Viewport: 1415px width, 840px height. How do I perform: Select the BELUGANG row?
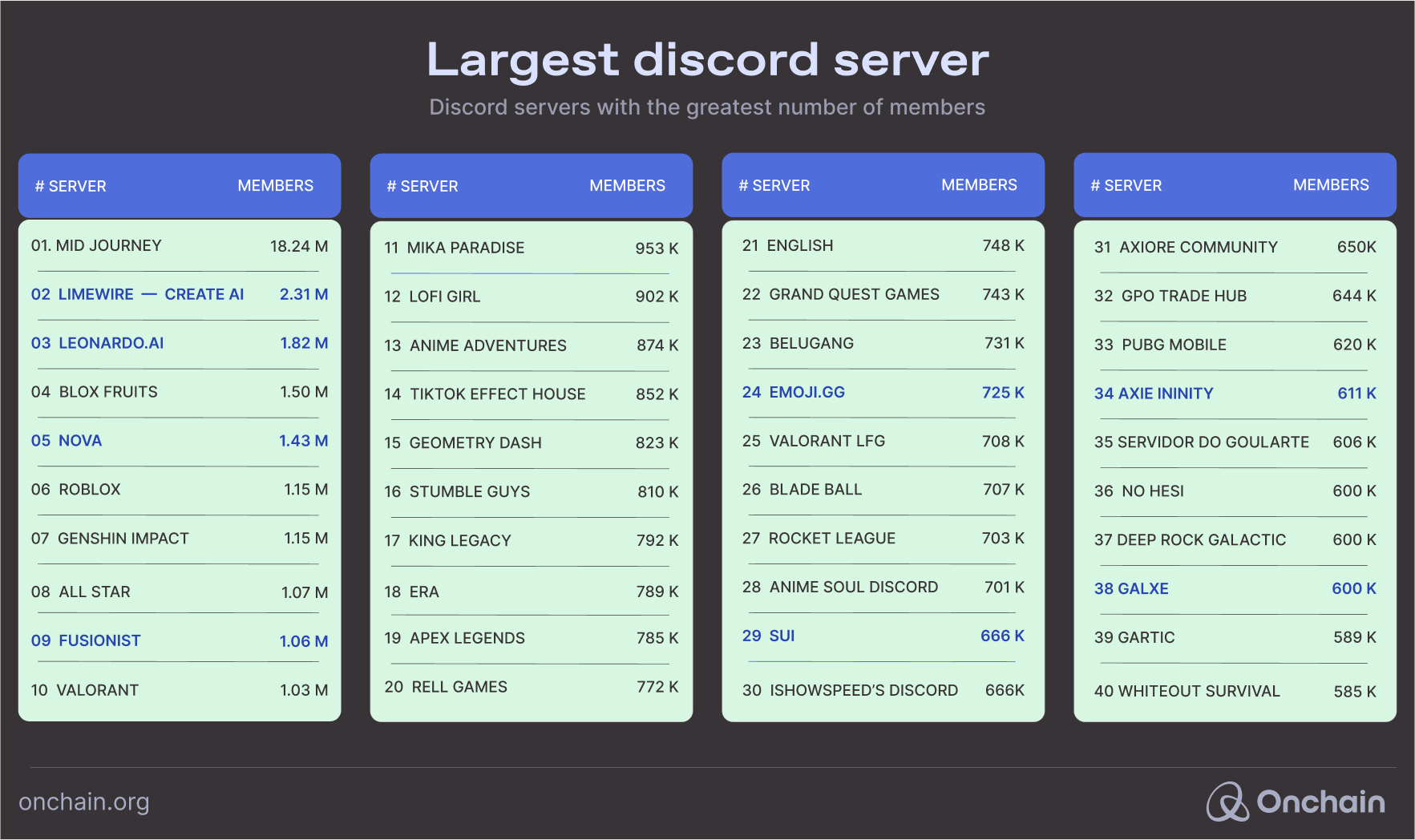(883, 343)
